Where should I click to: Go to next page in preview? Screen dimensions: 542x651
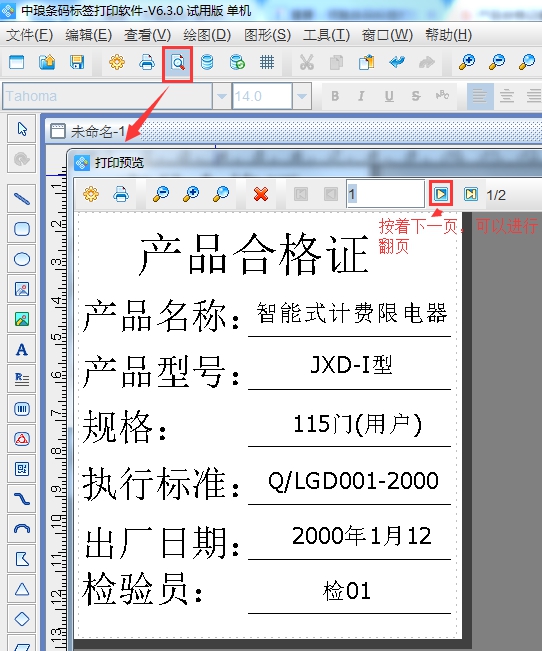tap(441, 193)
